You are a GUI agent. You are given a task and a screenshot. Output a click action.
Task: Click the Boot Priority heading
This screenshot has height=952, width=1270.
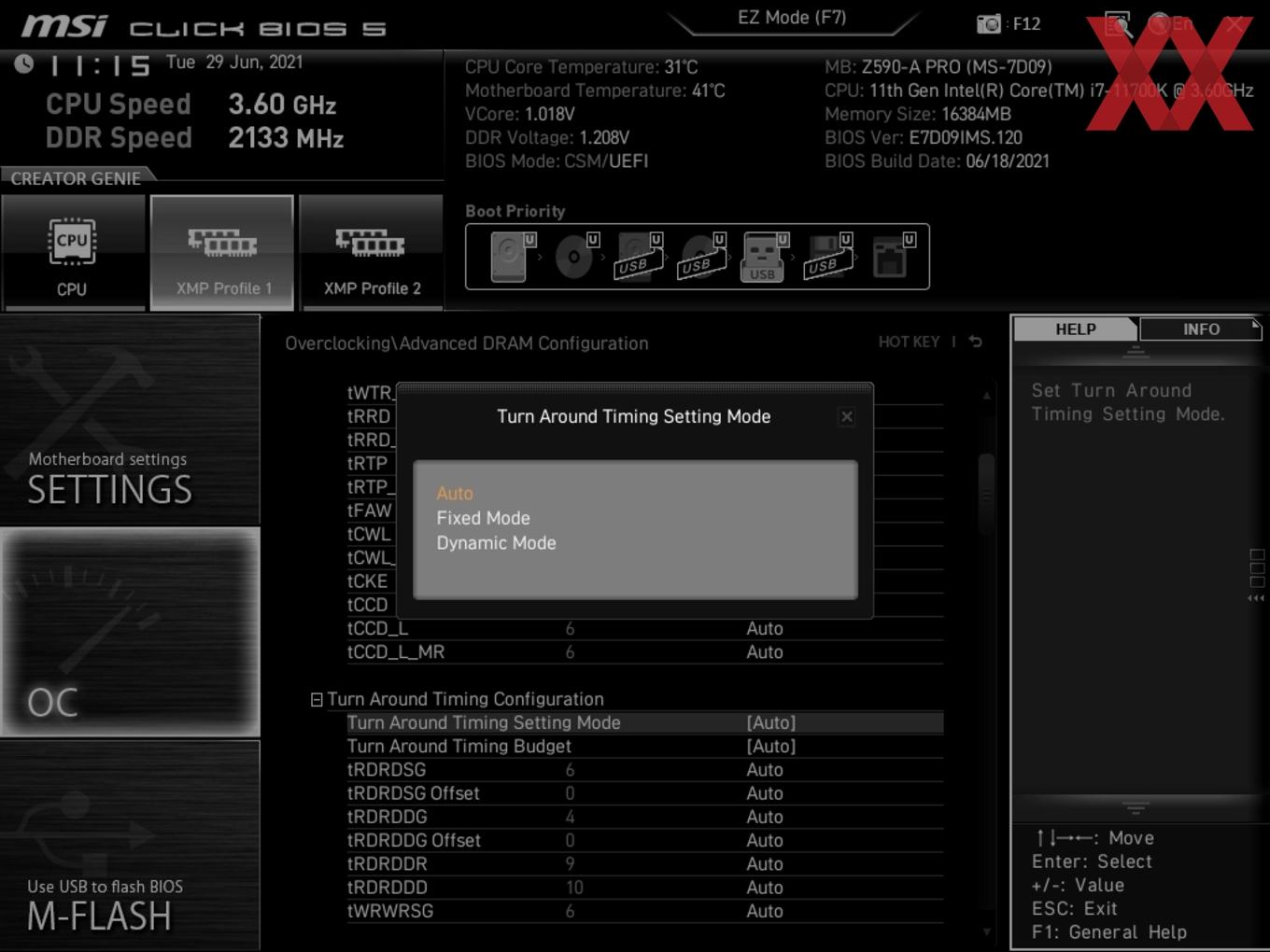pyautogui.click(x=515, y=211)
